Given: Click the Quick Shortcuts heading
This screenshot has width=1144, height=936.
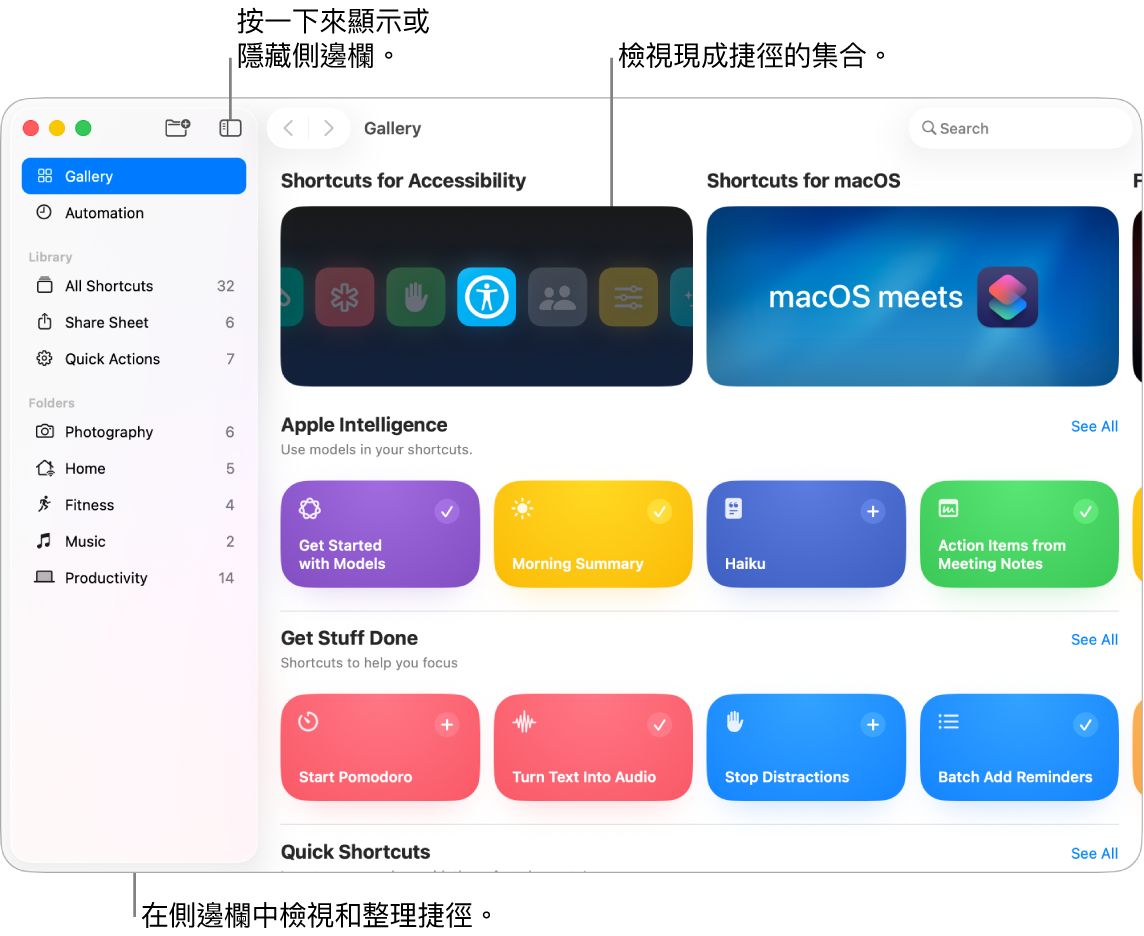Looking at the screenshot, I should click(355, 852).
